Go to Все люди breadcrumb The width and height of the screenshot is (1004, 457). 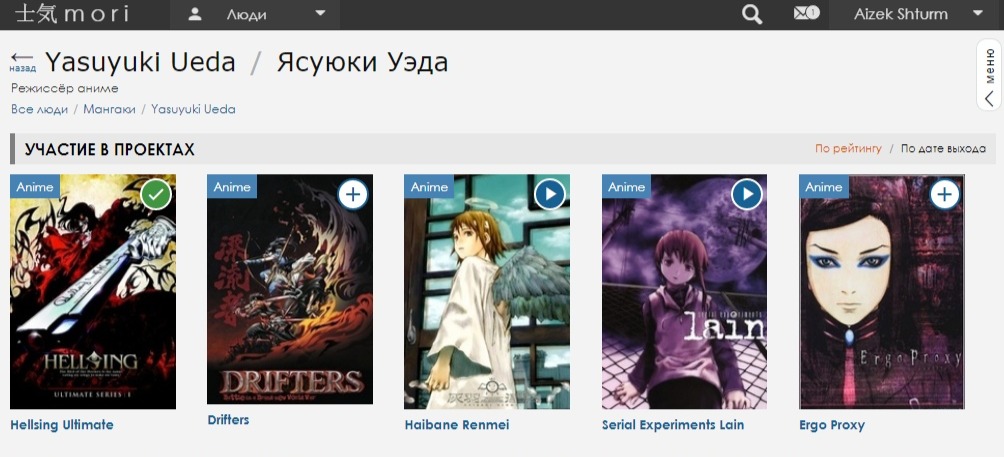coord(39,109)
